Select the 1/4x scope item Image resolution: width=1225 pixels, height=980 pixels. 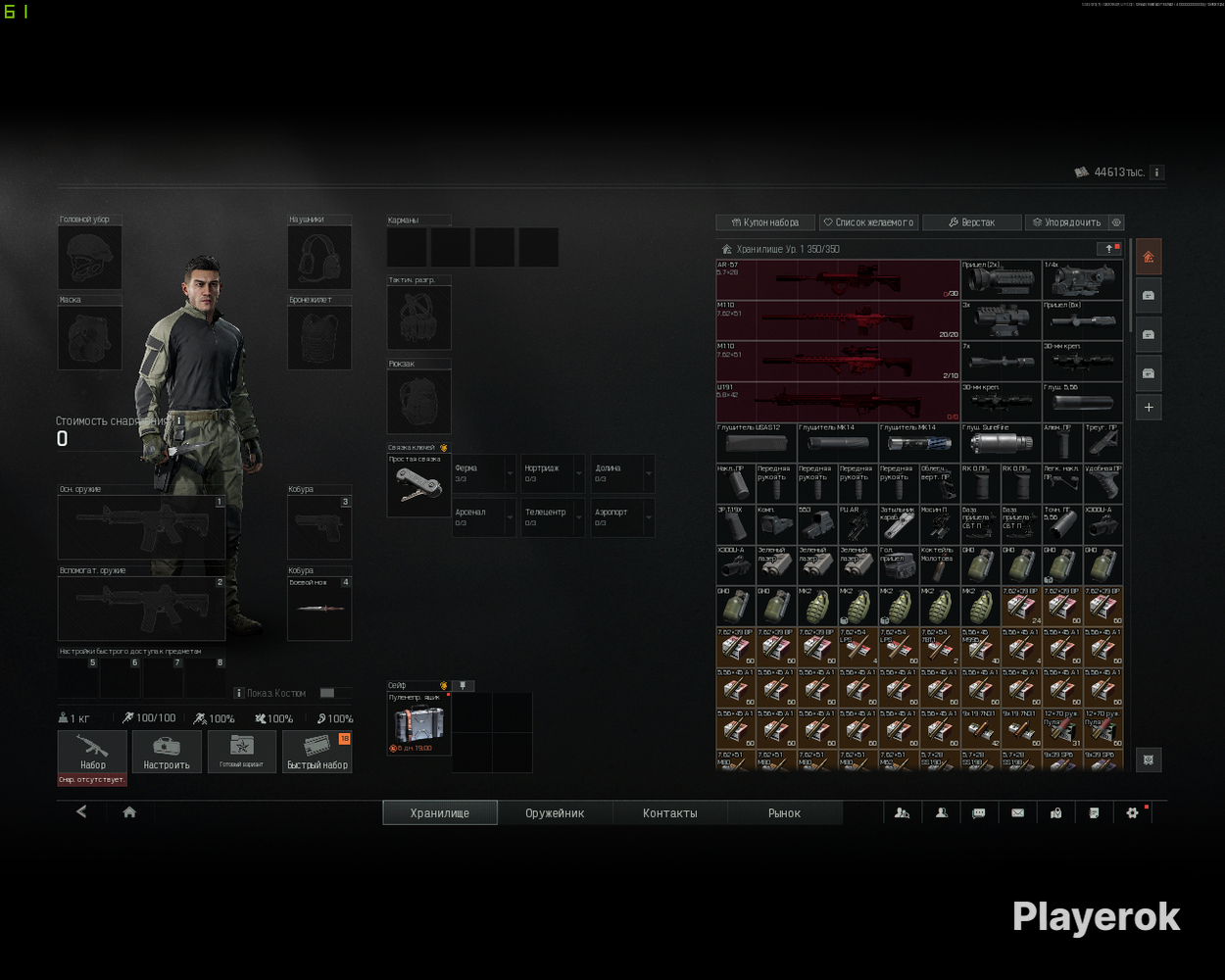(1083, 279)
